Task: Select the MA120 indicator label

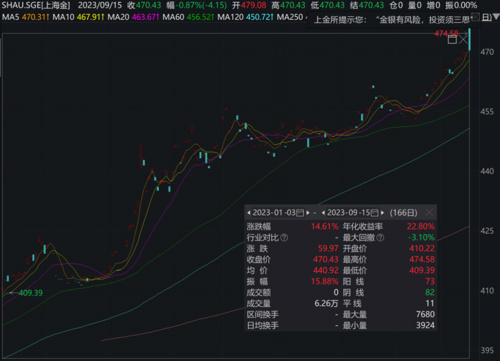Action: click(230, 17)
